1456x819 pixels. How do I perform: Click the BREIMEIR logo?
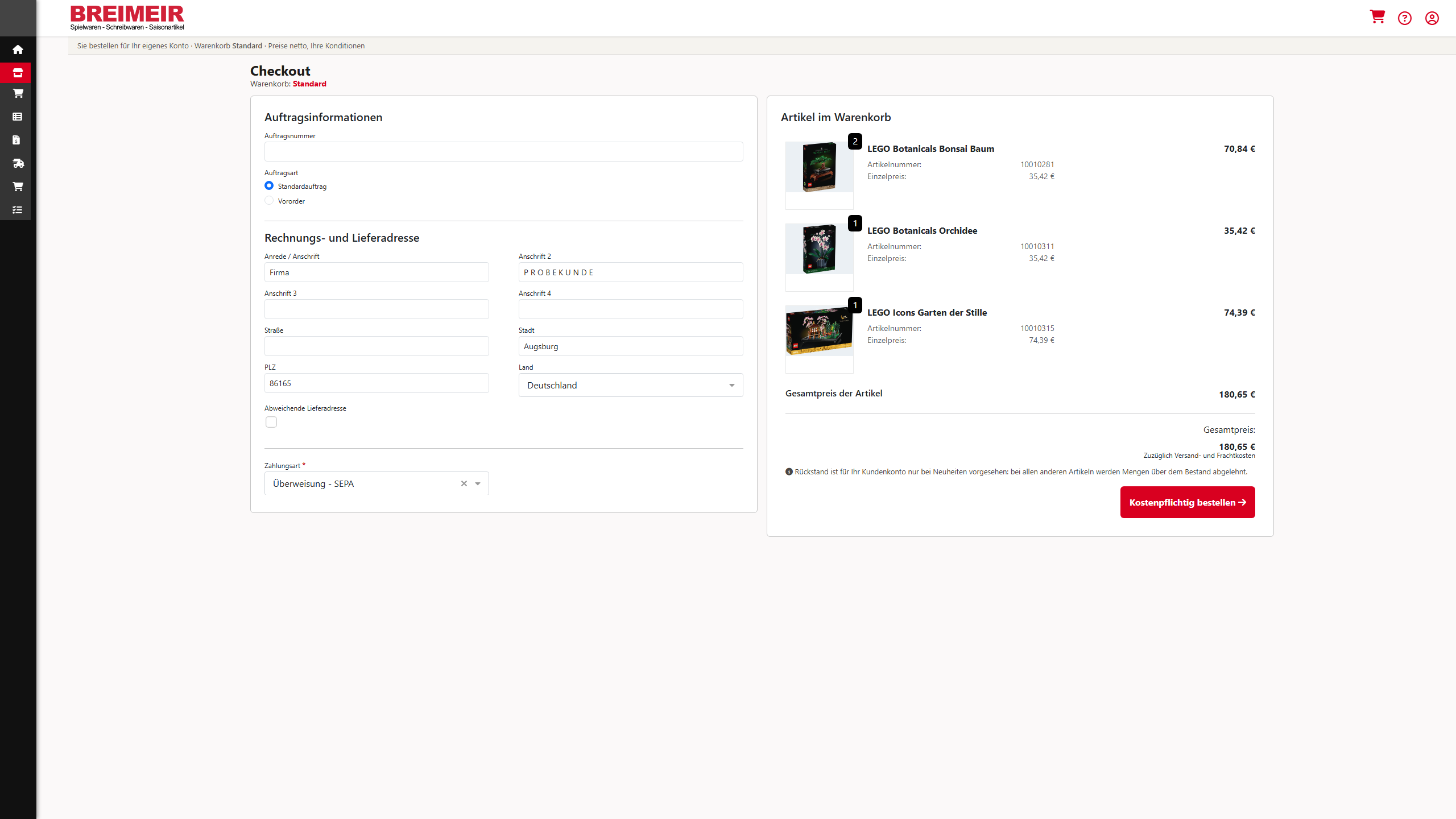127,18
